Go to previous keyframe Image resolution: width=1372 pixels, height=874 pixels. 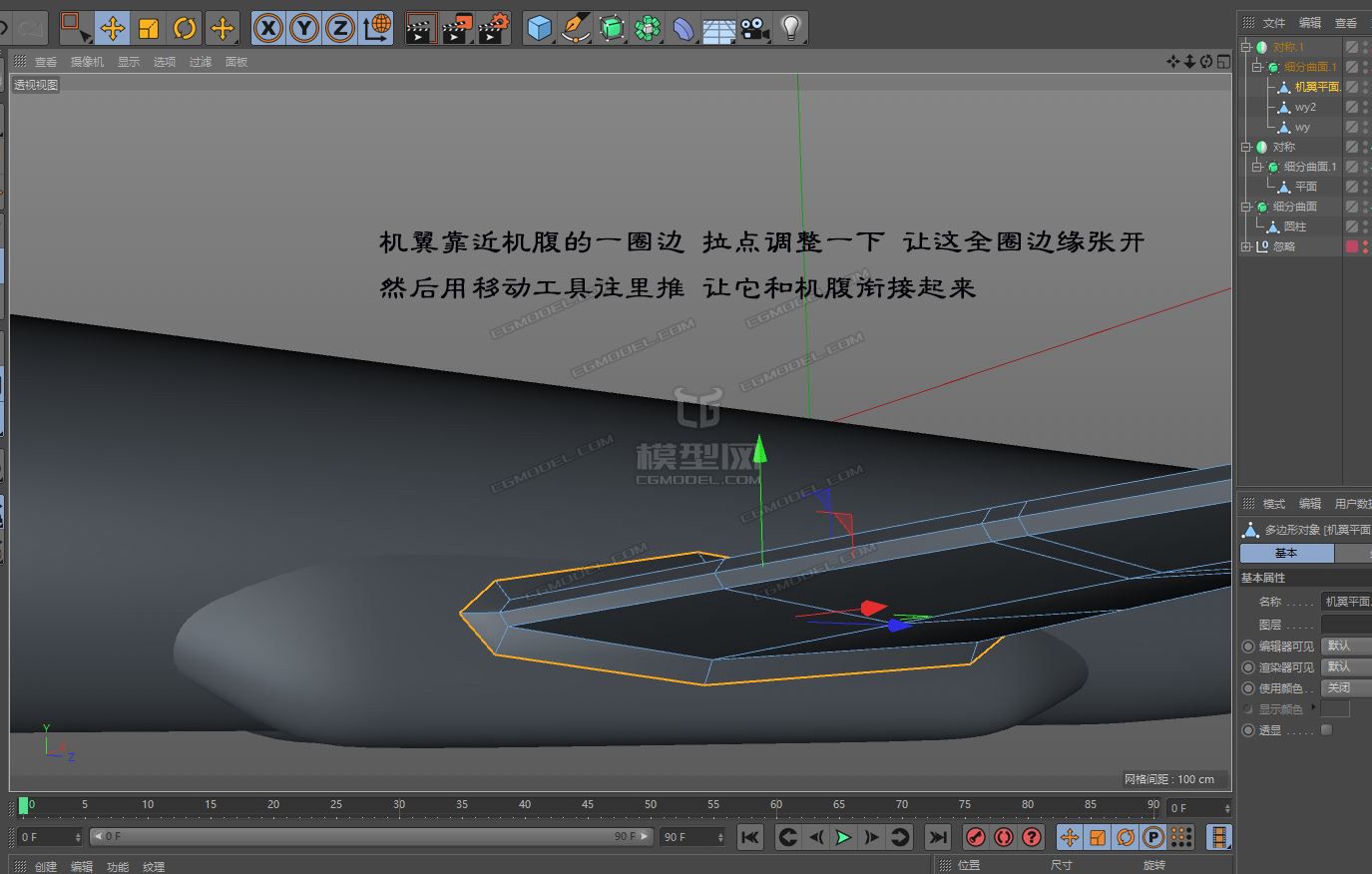pos(787,837)
